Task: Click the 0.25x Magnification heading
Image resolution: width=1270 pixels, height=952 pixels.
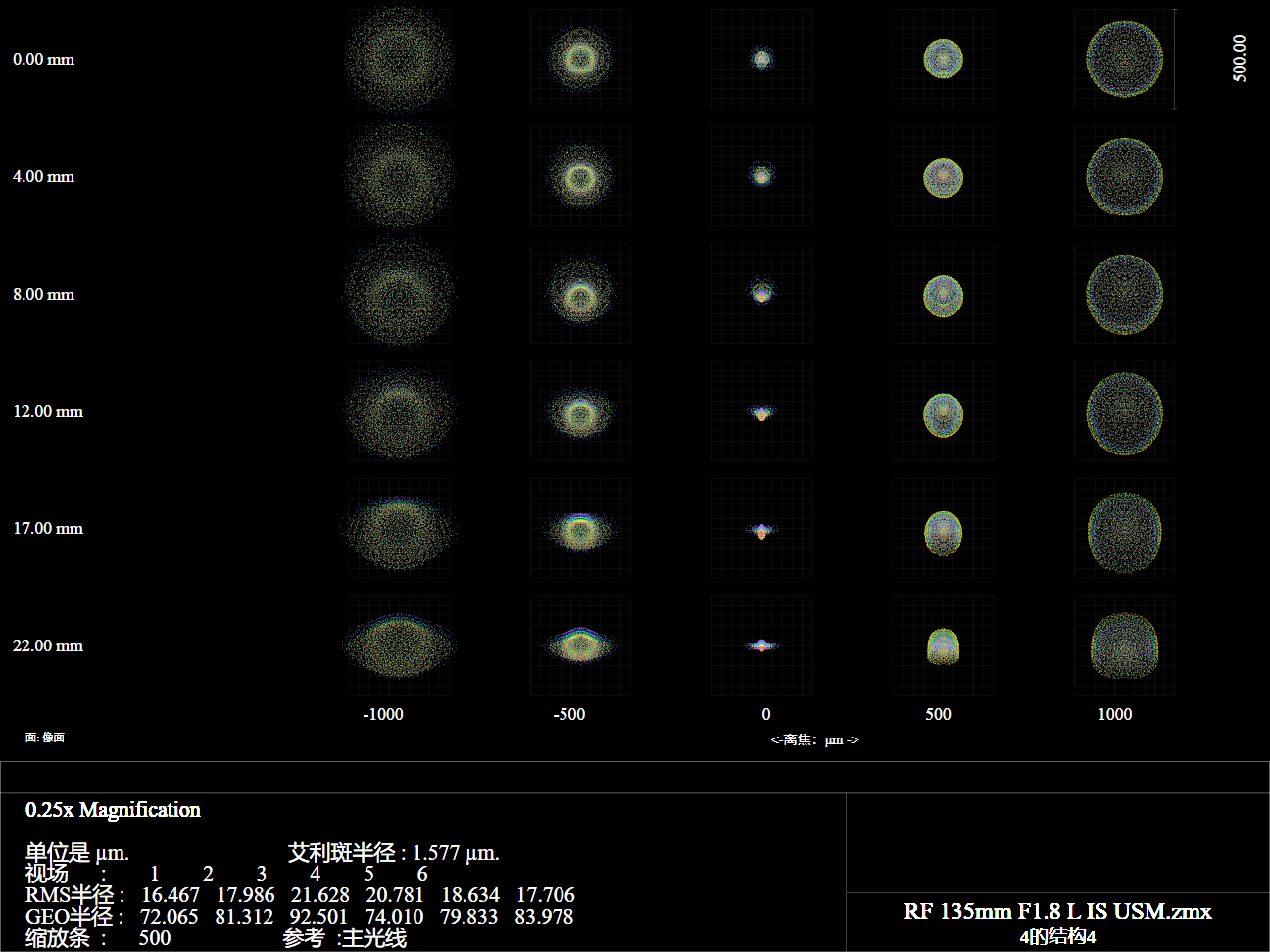Action: point(113,810)
